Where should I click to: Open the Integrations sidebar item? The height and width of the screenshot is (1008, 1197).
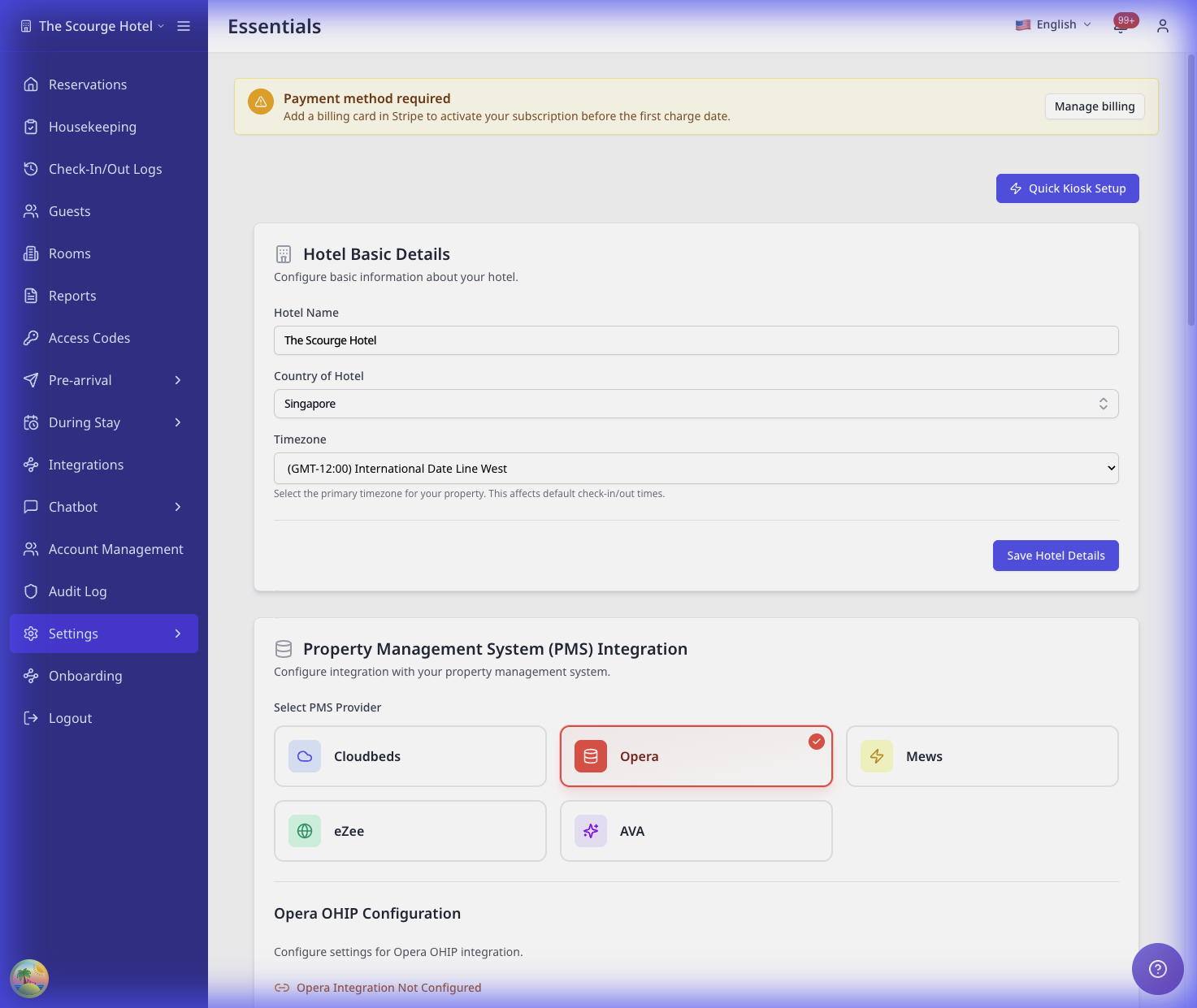(86, 465)
